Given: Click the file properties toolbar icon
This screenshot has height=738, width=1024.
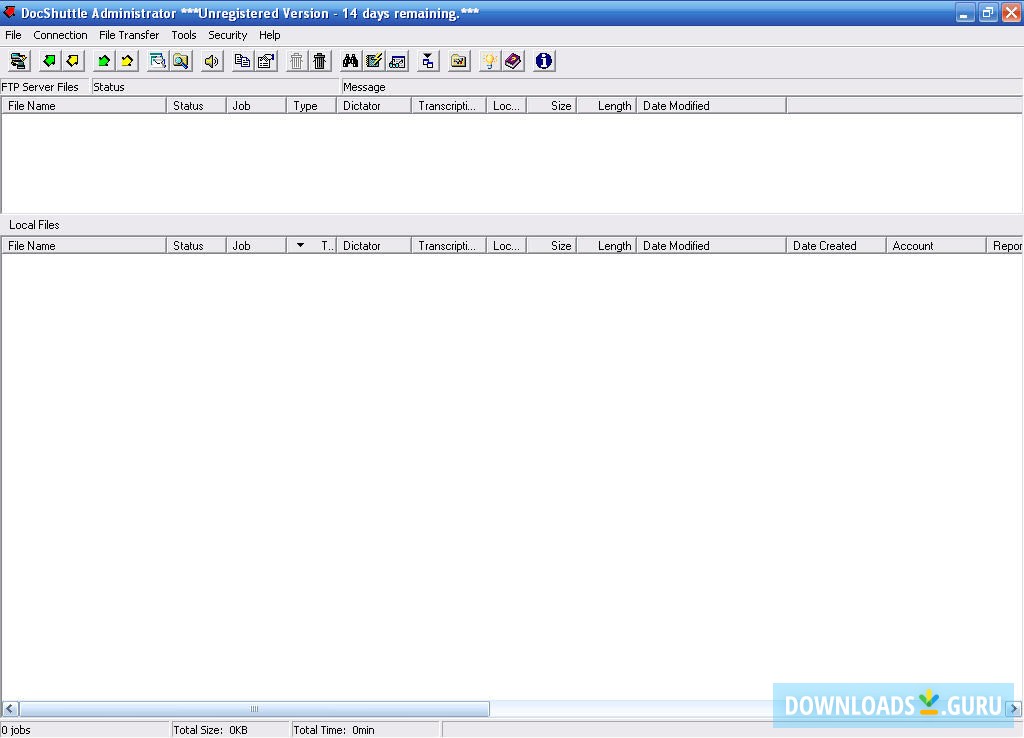Looking at the screenshot, I should coord(266,61).
